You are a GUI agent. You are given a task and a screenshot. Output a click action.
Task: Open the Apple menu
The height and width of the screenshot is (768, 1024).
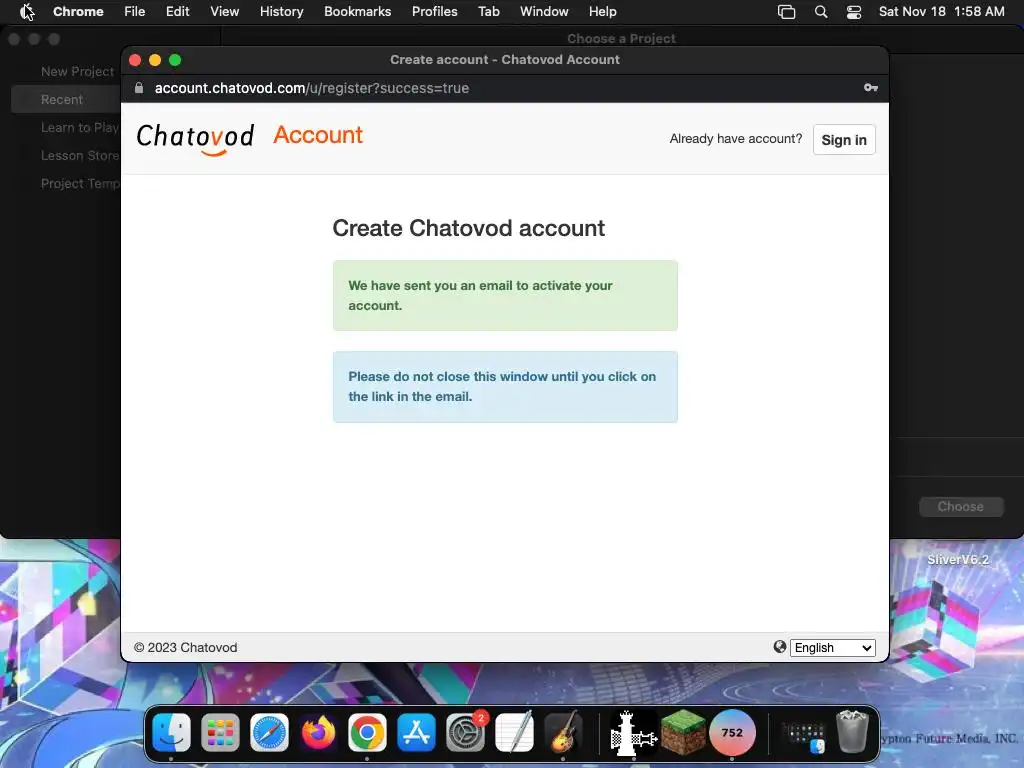tap(26, 12)
